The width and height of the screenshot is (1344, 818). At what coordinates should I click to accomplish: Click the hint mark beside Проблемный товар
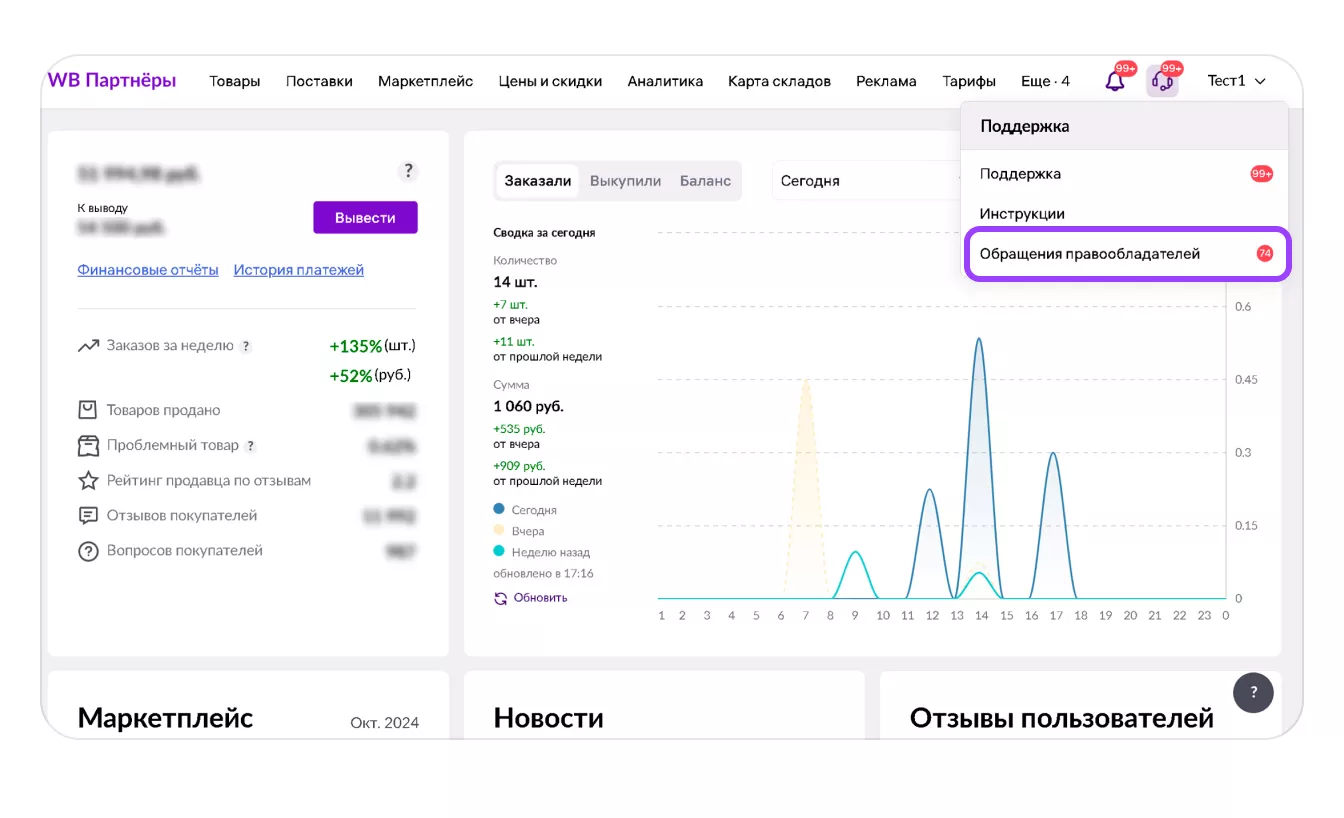pyautogui.click(x=251, y=446)
